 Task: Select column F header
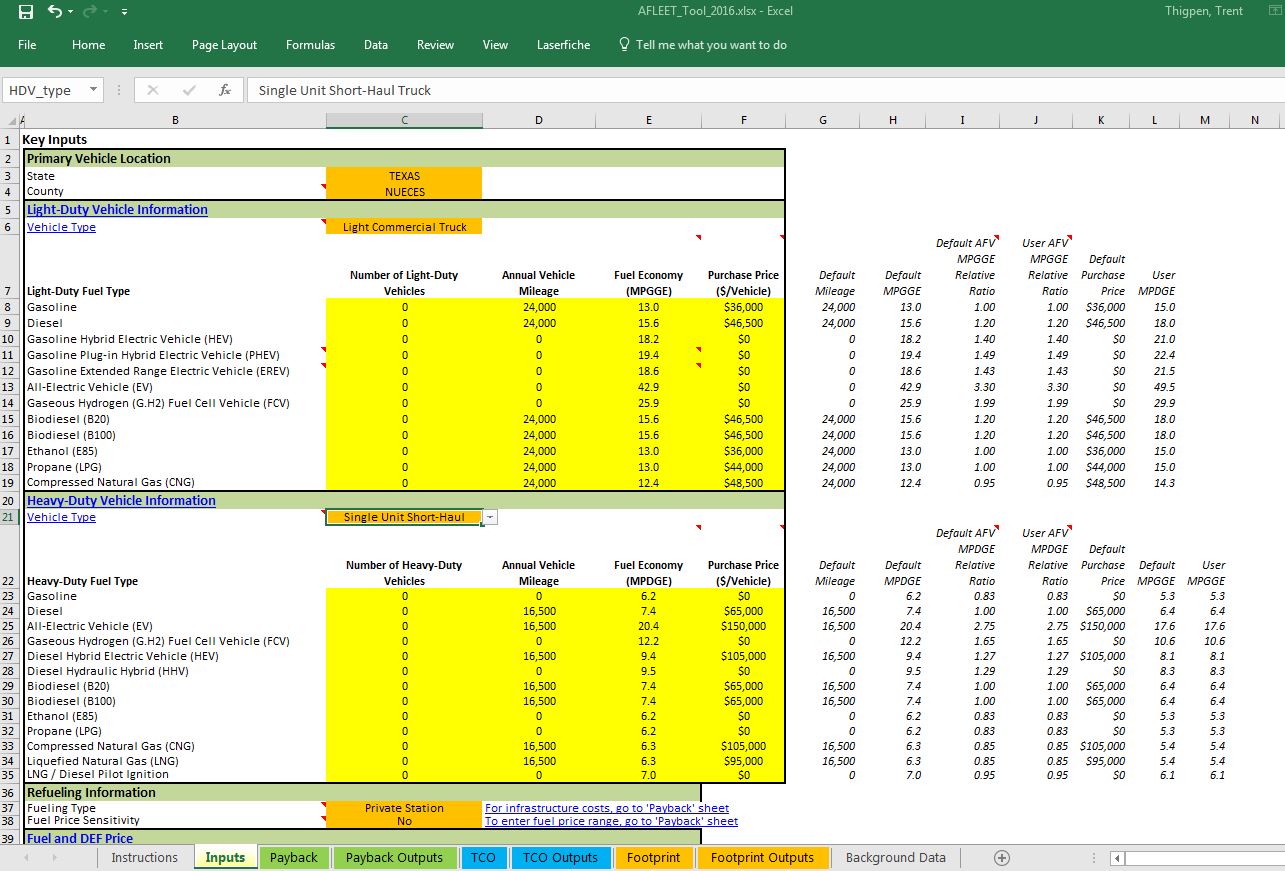(743, 120)
